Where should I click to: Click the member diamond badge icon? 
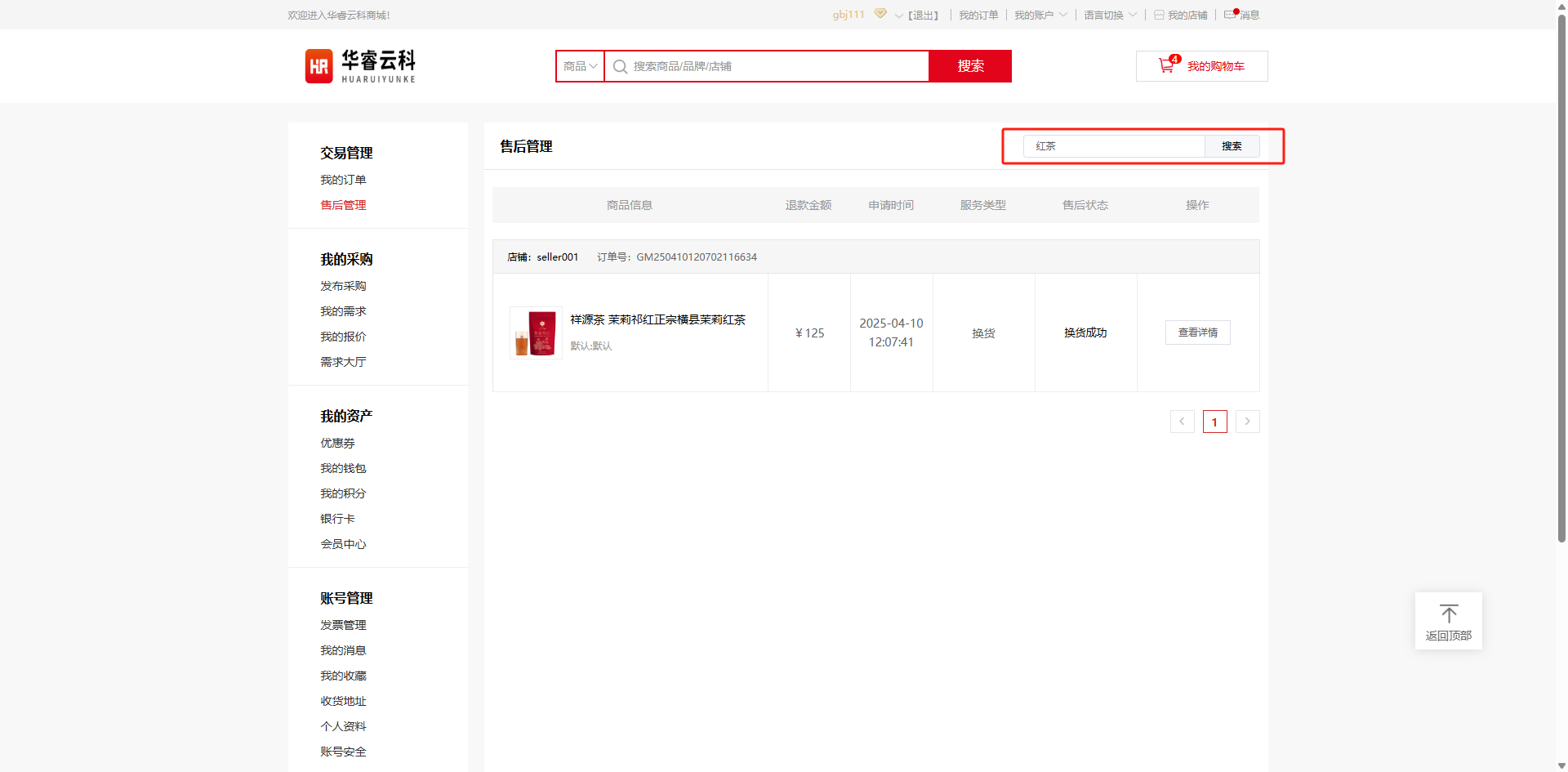[880, 14]
